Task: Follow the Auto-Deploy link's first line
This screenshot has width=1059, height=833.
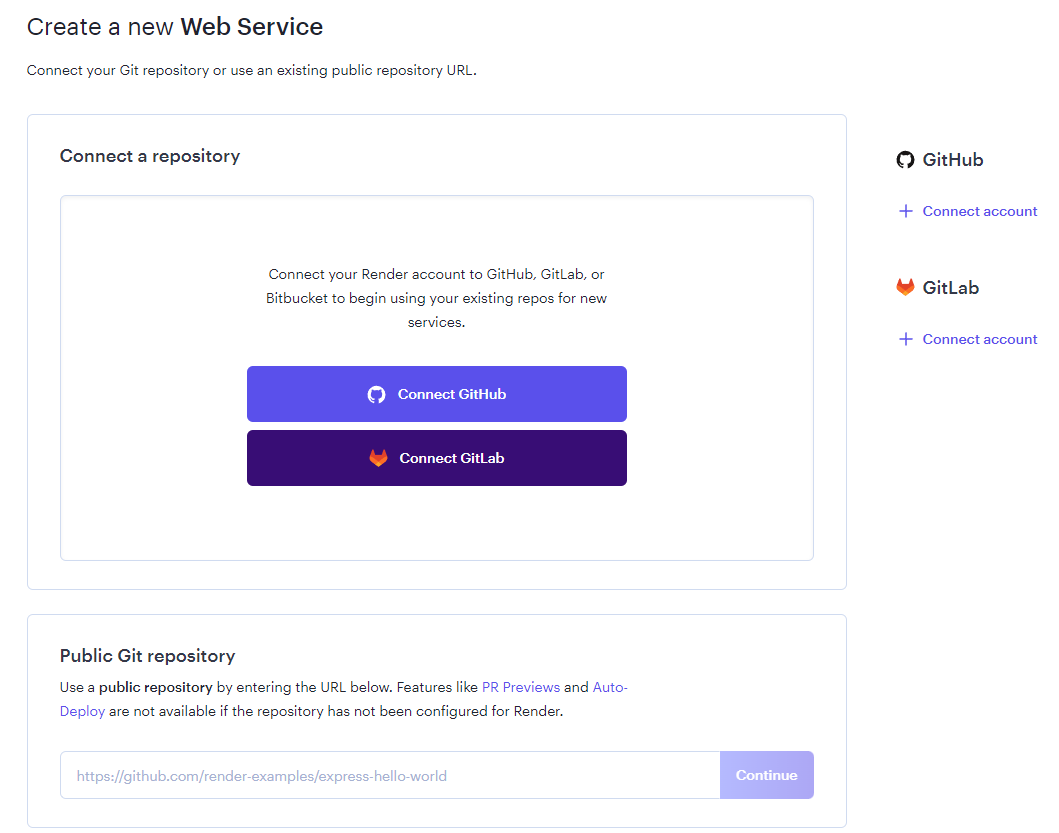Action: point(610,687)
